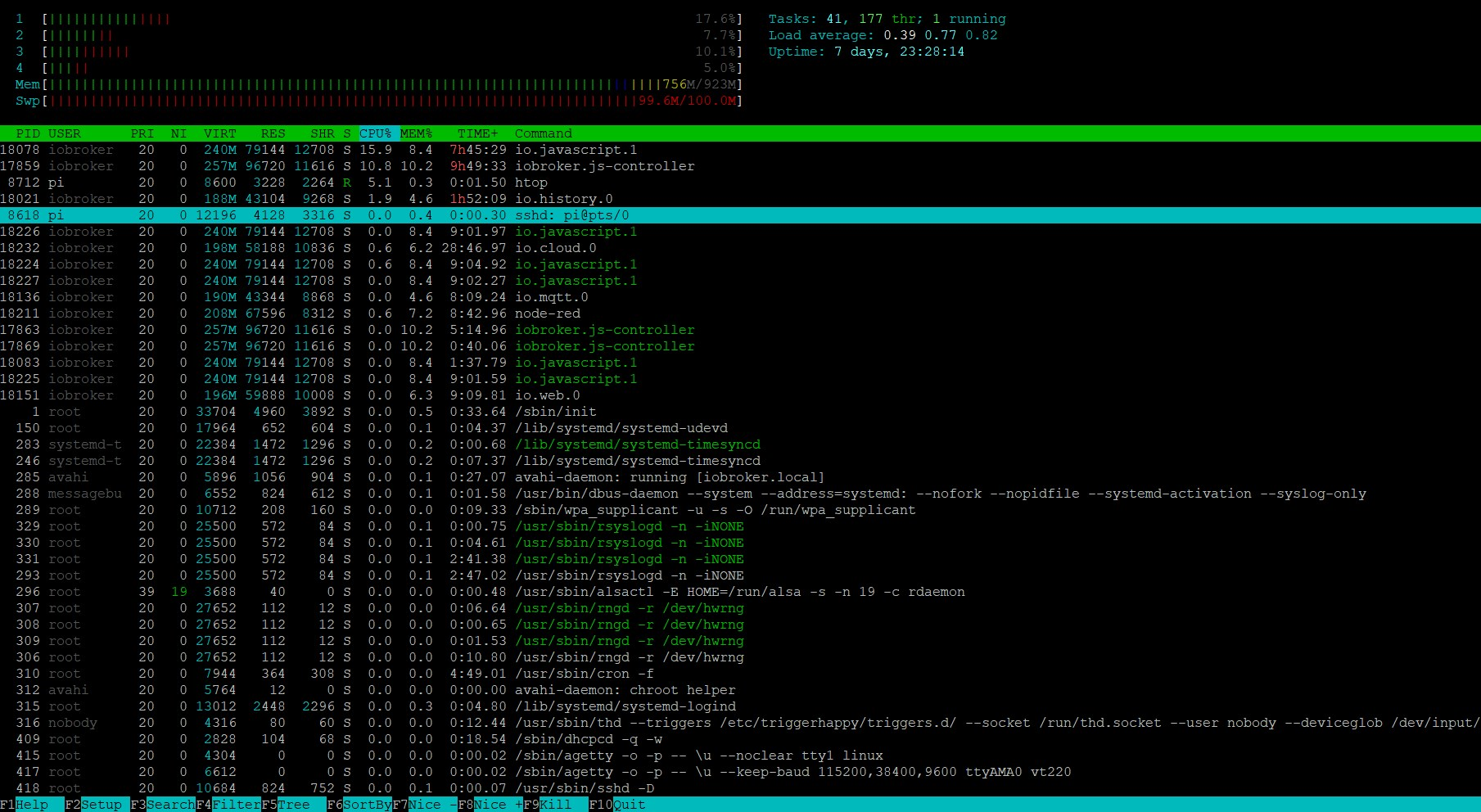
Task: Sort by the SHR column header
Action: point(323,133)
